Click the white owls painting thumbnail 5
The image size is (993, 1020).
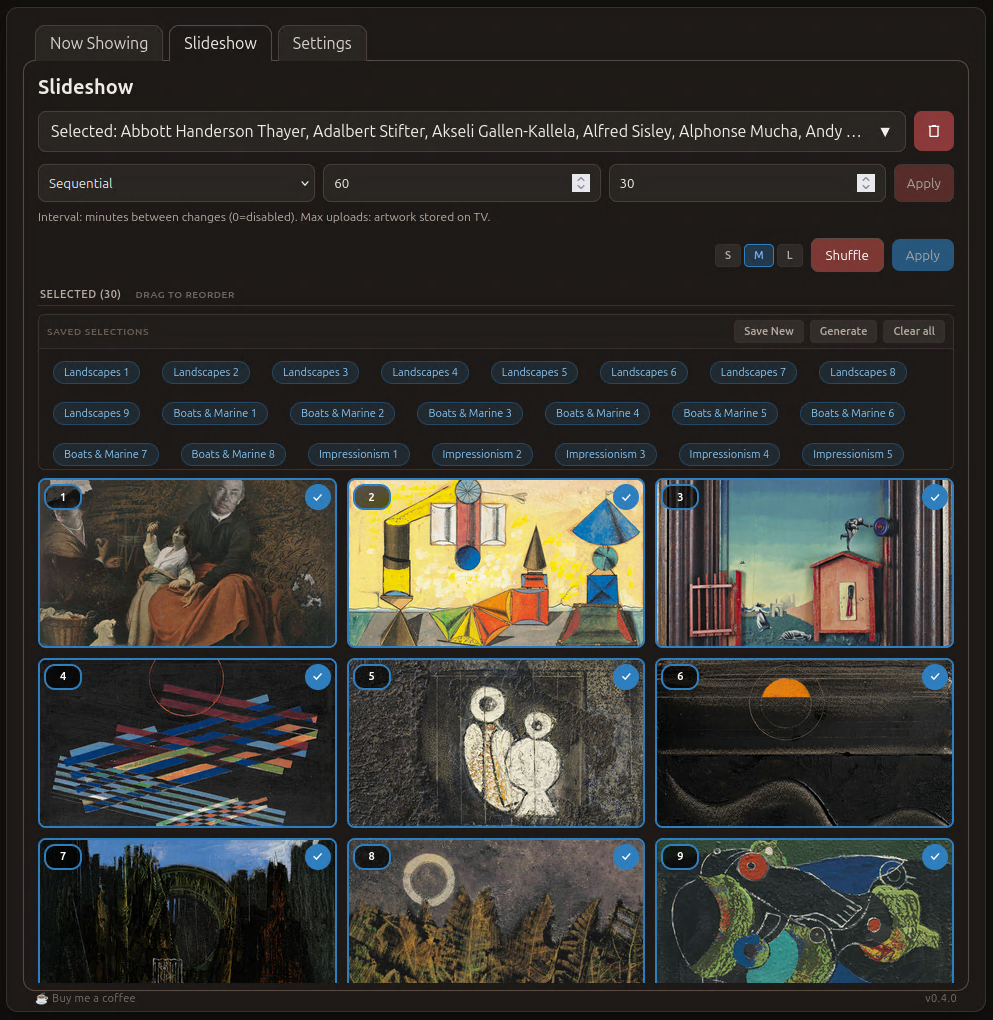496,743
